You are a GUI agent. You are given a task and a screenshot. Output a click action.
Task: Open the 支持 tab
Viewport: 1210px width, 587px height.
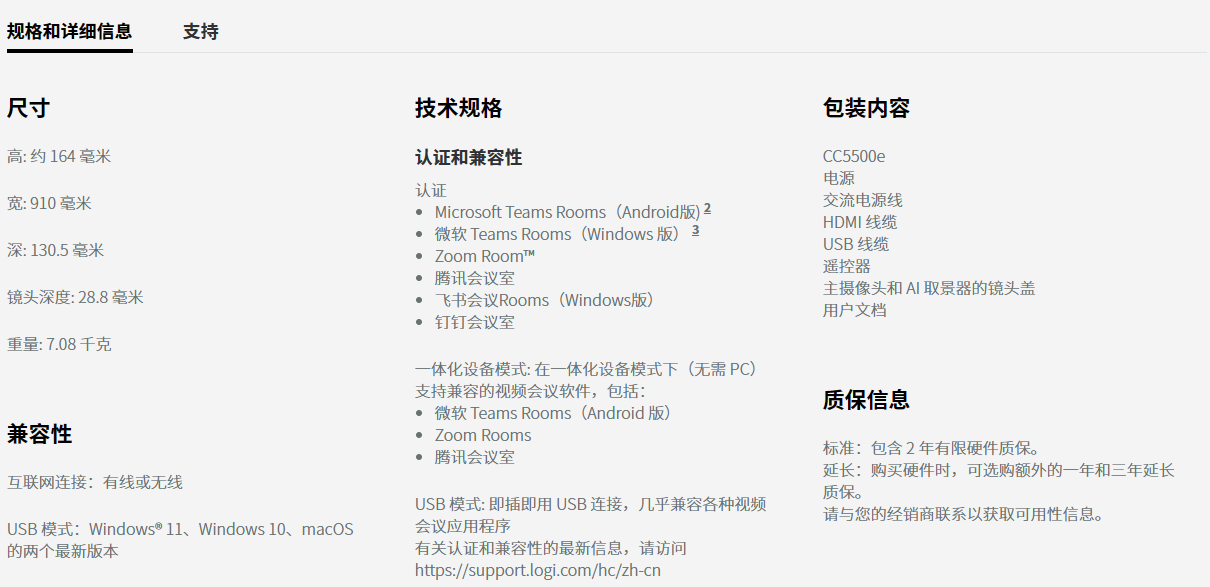pos(201,31)
